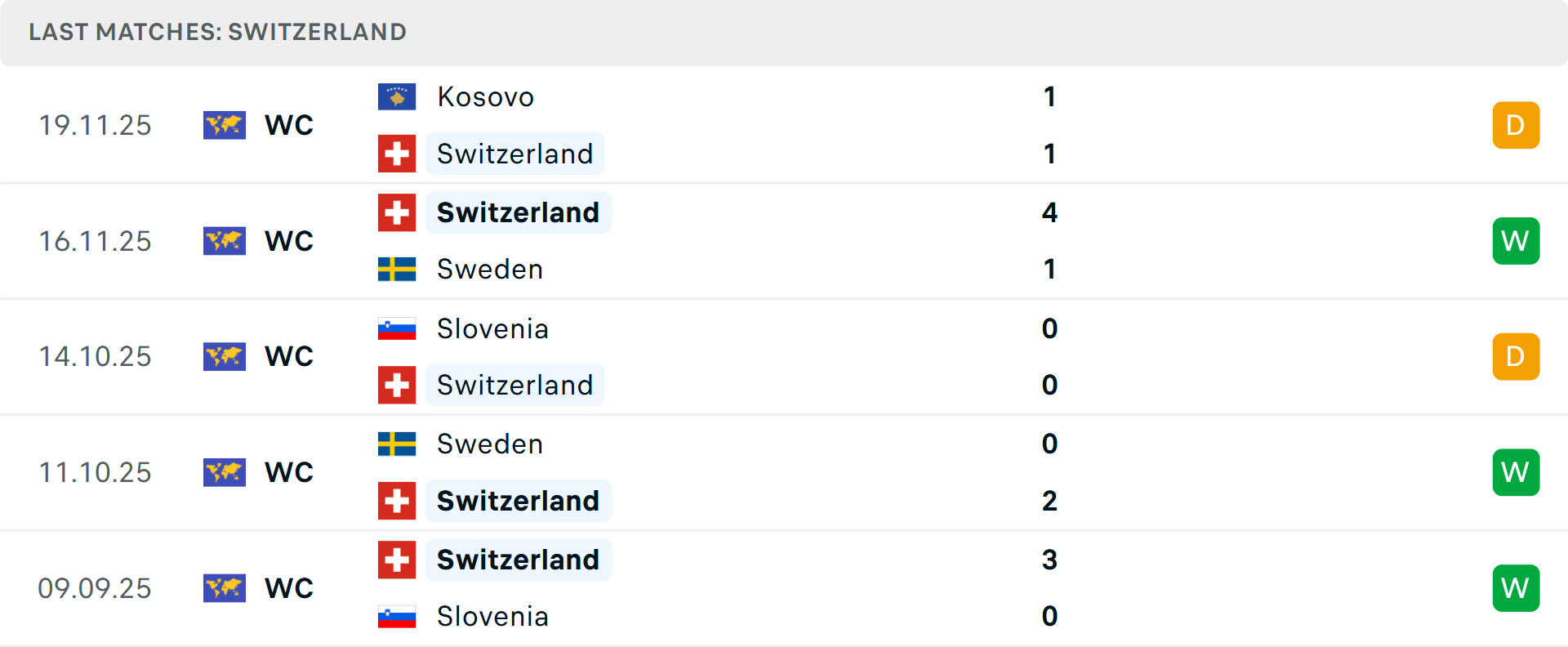
Task: Select the 16.11.25 match date
Action: [x=96, y=241]
